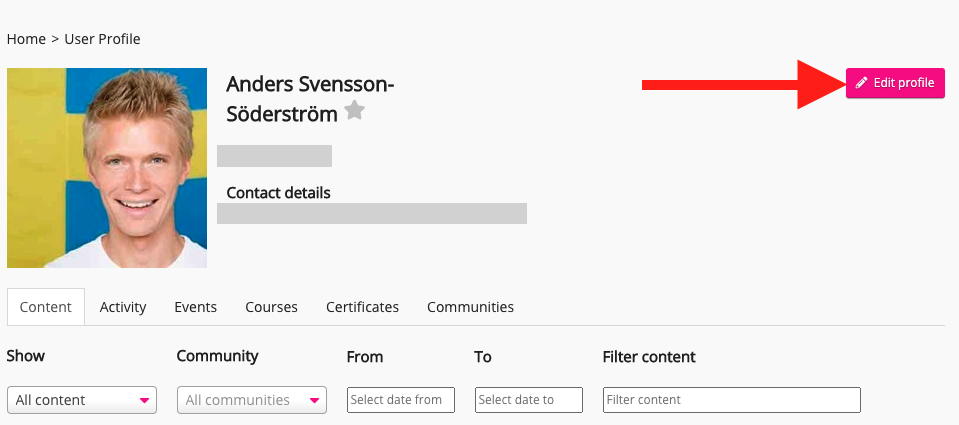Screen dimensions: 959x425
Task: View the Certificates tab
Action: tap(362, 307)
